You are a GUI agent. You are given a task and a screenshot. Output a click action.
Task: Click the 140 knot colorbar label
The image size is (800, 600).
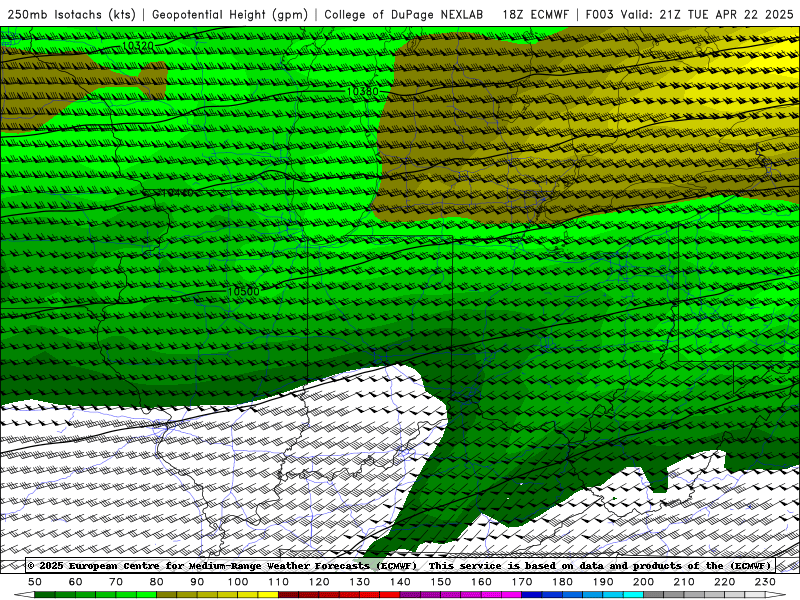[400, 582]
